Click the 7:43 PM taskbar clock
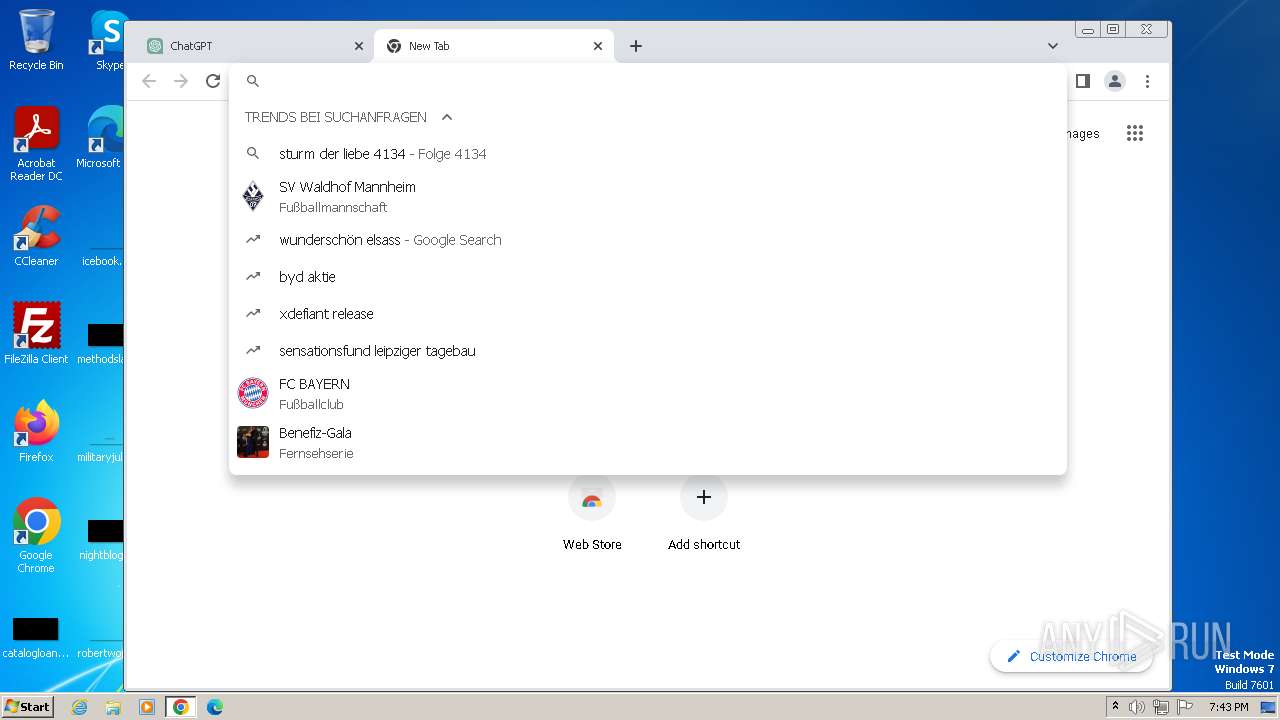1280x720 pixels. pyautogui.click(x=1228, y=707)
